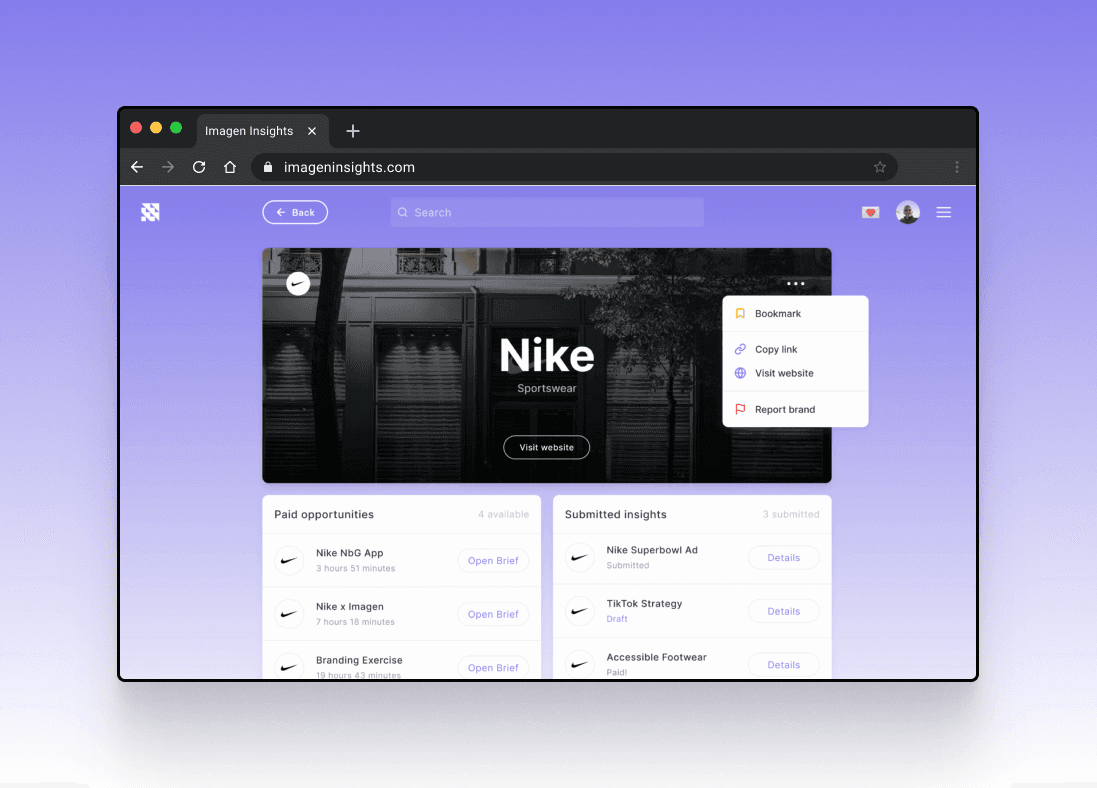The image size is (1097, 788).
Task: Click the Nike swoosh logo on banner
Action: click(298, 283)
